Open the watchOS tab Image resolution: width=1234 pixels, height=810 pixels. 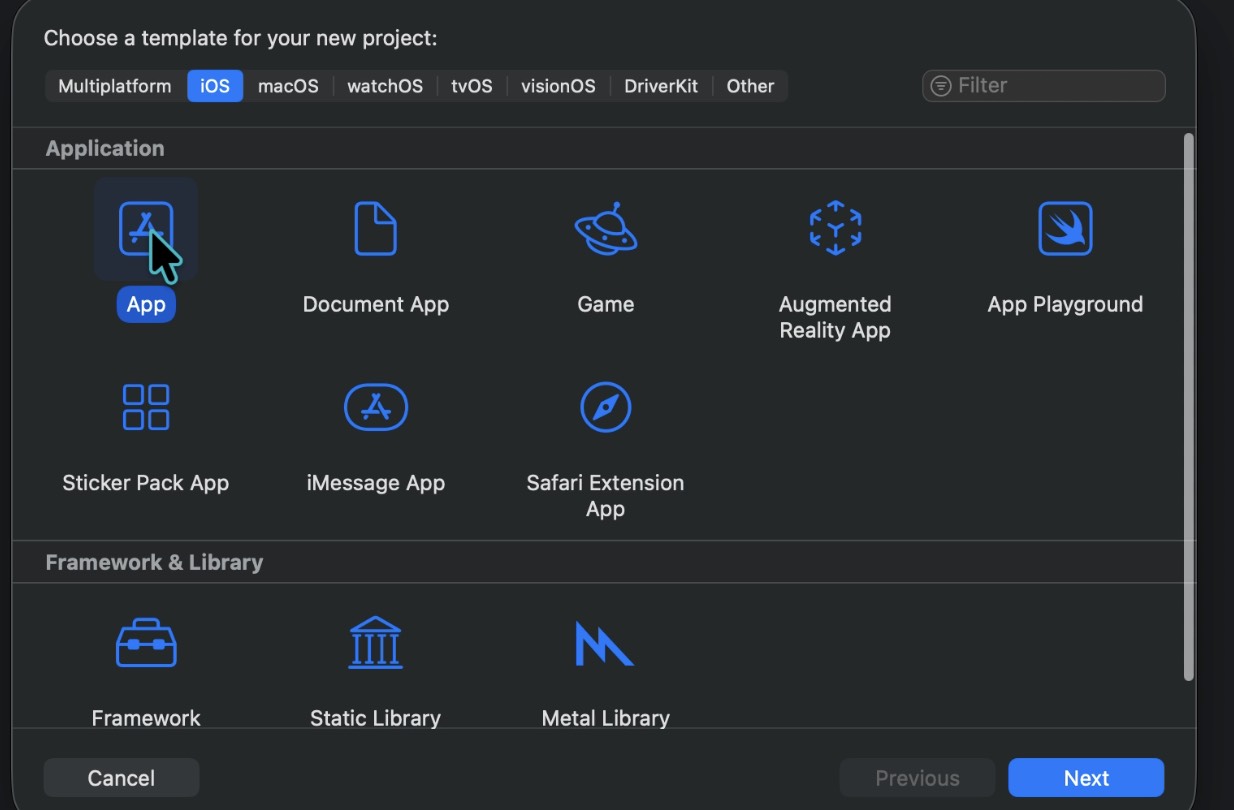pyautogui.click(x=385, y=86)
